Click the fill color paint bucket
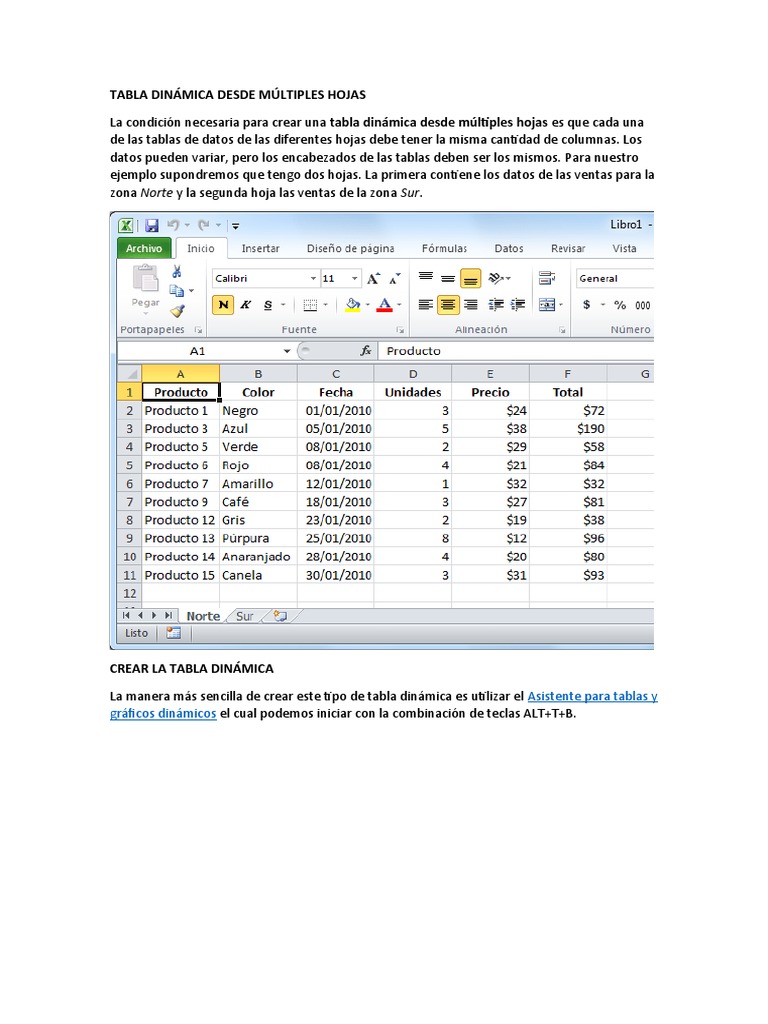This screenshot has height=1024, width=768. [x=353, y=305]
